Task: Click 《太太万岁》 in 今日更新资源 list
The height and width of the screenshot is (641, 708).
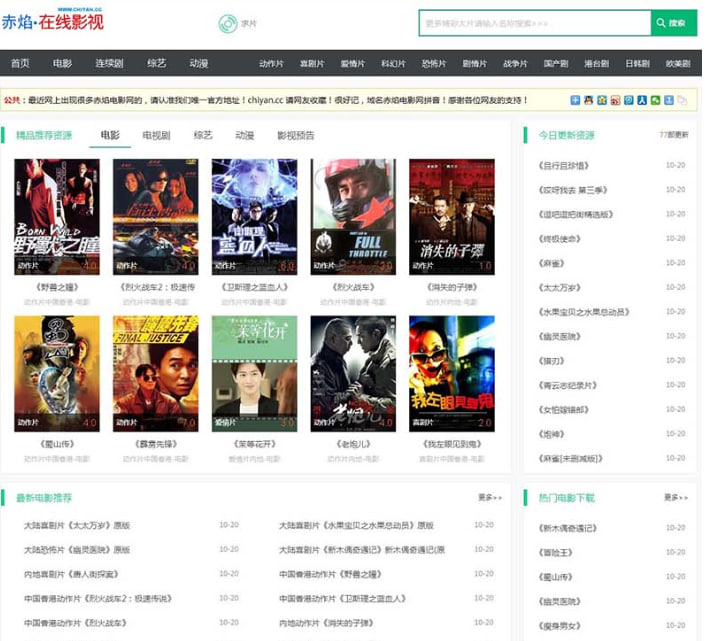Action: (559, 288)
